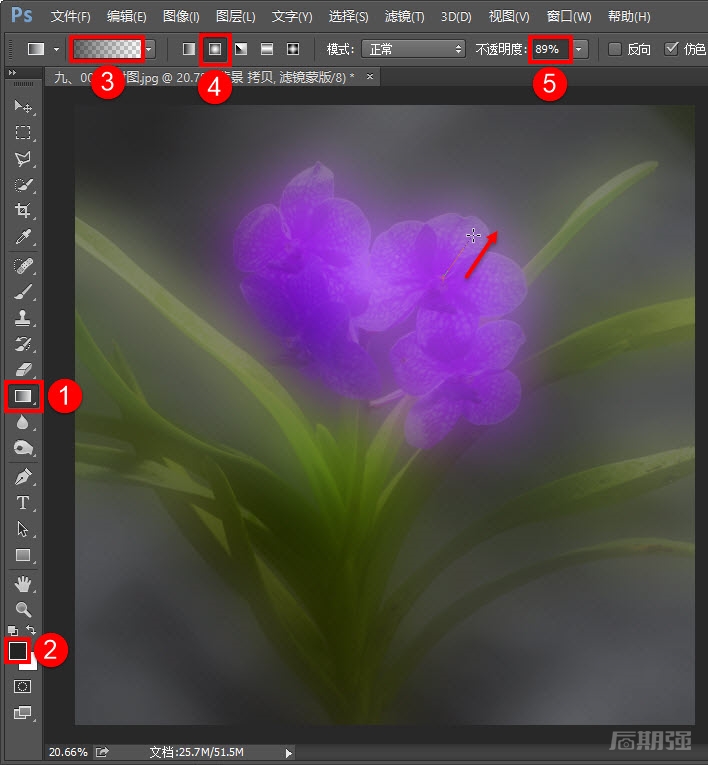Screen dimensions: 708x765
Task: Click the foreground color swatch
Action: 18,650
